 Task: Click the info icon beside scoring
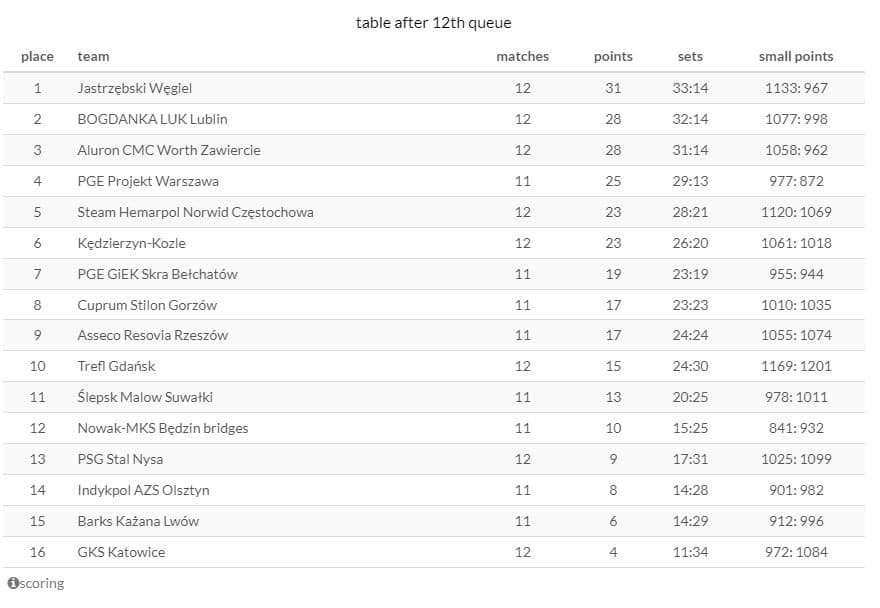(13, 583)
